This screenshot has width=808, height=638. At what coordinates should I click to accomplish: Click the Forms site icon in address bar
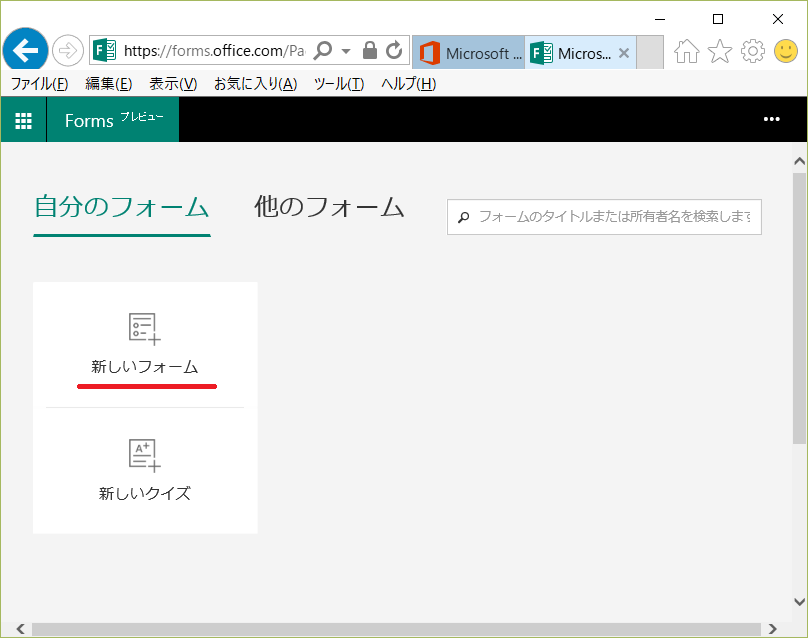[104, 51]
